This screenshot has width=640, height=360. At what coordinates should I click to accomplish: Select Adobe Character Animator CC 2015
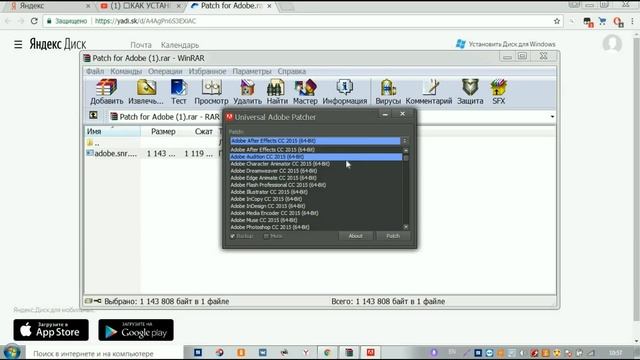(x=316, y=164)
